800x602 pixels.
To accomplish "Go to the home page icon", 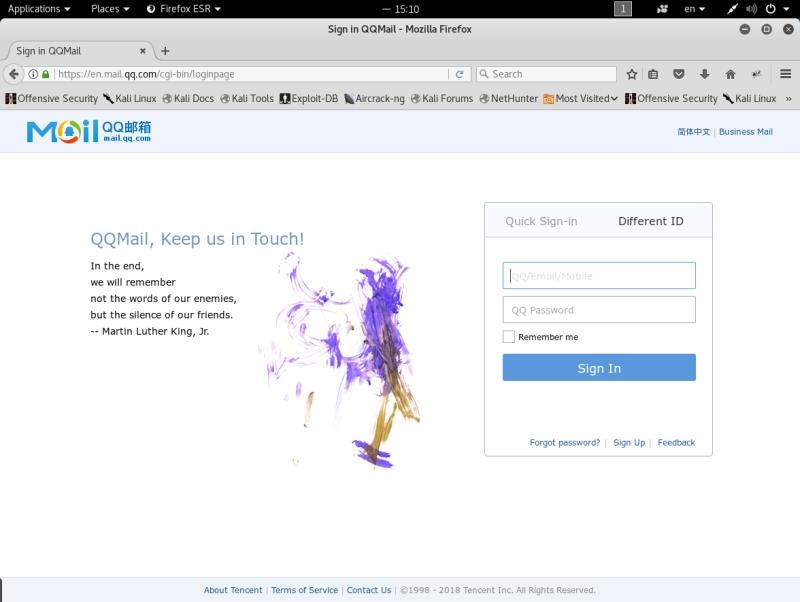I will tap(731, 74).
